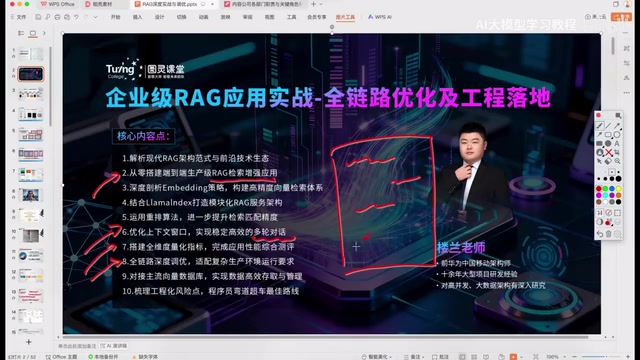Click the 批注 comments button in status bar
This screenshot has height=360, width=640.
point(440,356)
